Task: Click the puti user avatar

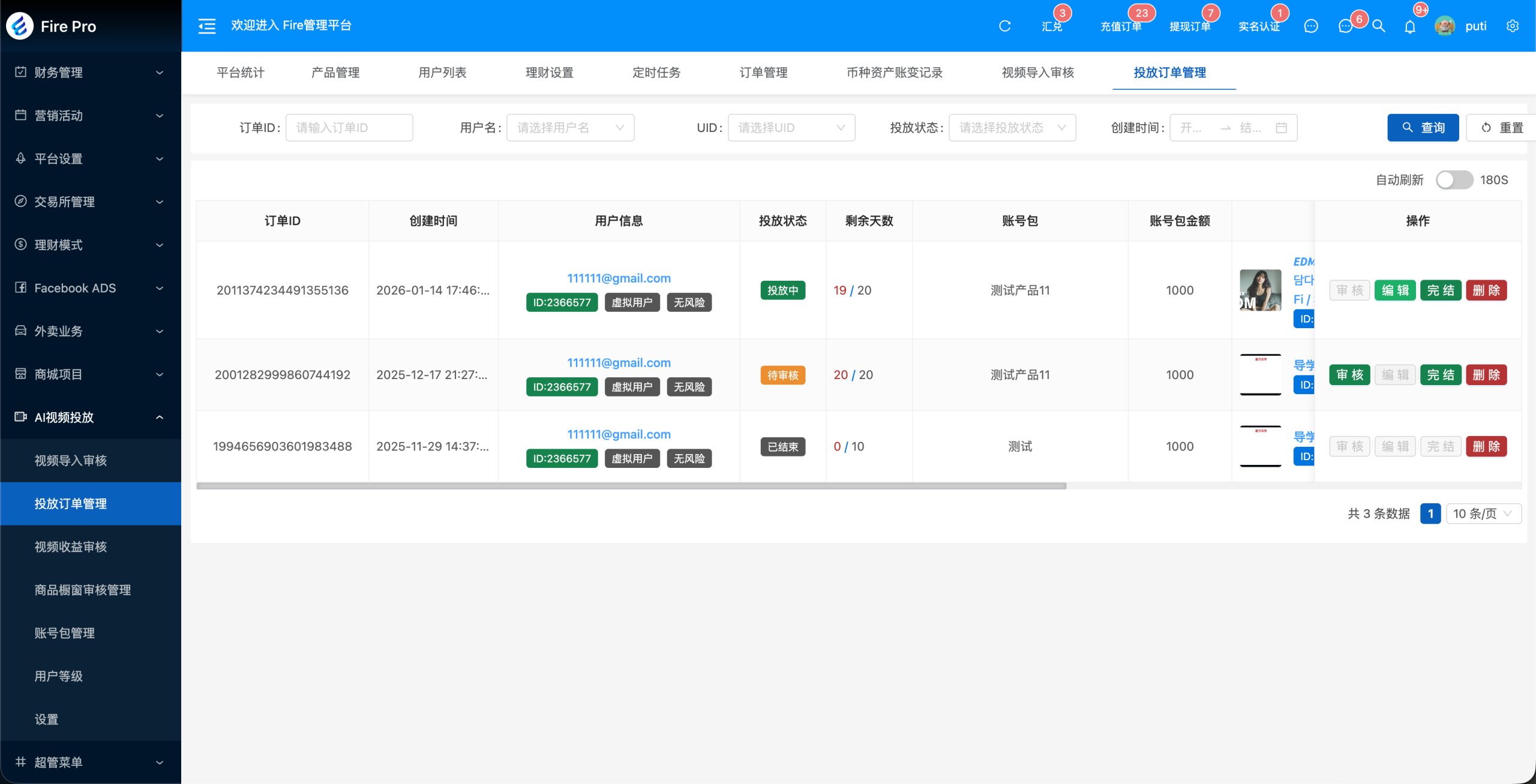Action: [x=1445, y=26]
